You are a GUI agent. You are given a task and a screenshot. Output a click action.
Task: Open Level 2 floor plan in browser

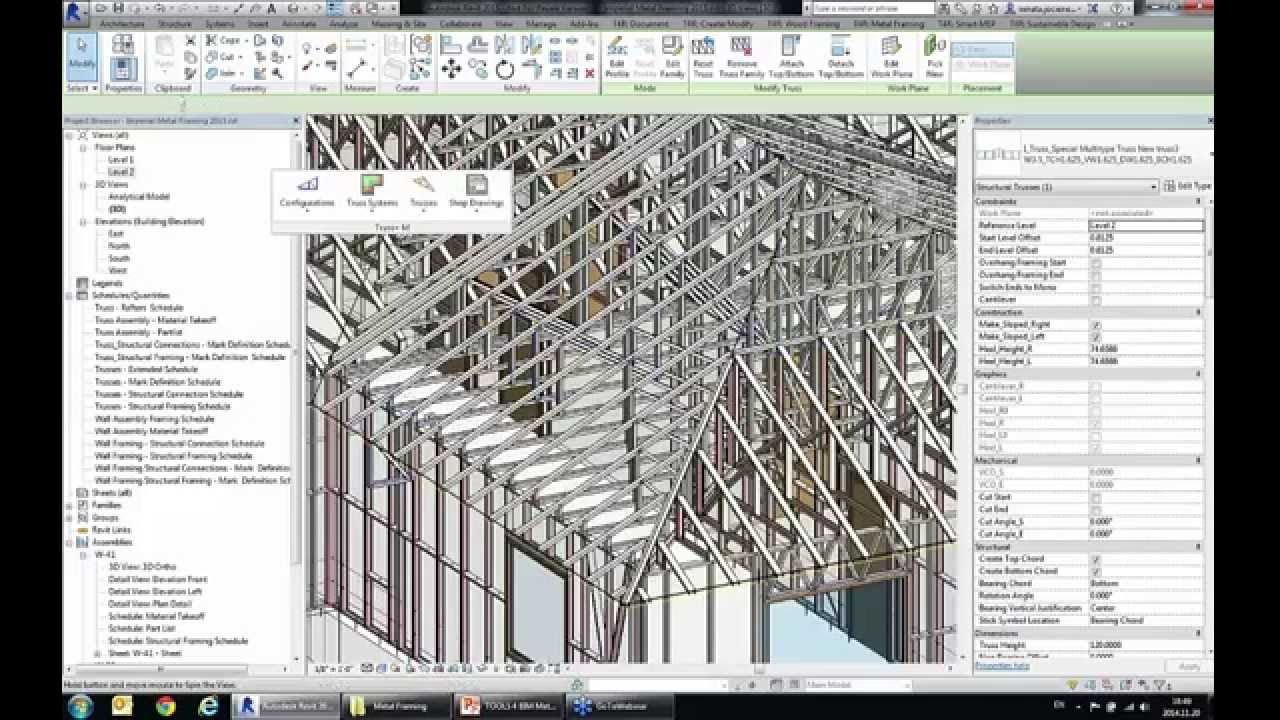[x=121, y=172]
